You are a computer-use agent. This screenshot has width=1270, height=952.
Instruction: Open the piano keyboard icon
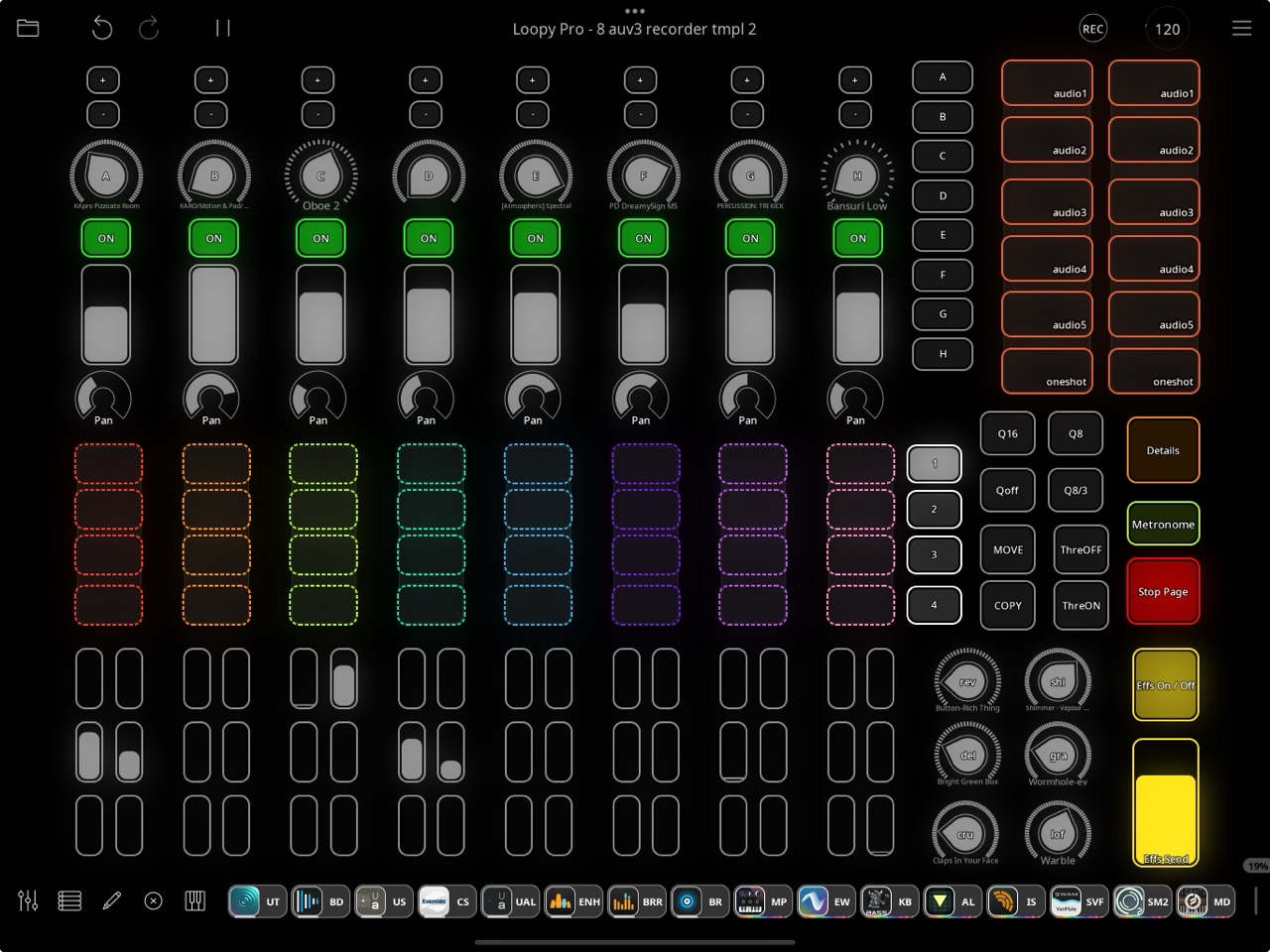pos(194,901)
